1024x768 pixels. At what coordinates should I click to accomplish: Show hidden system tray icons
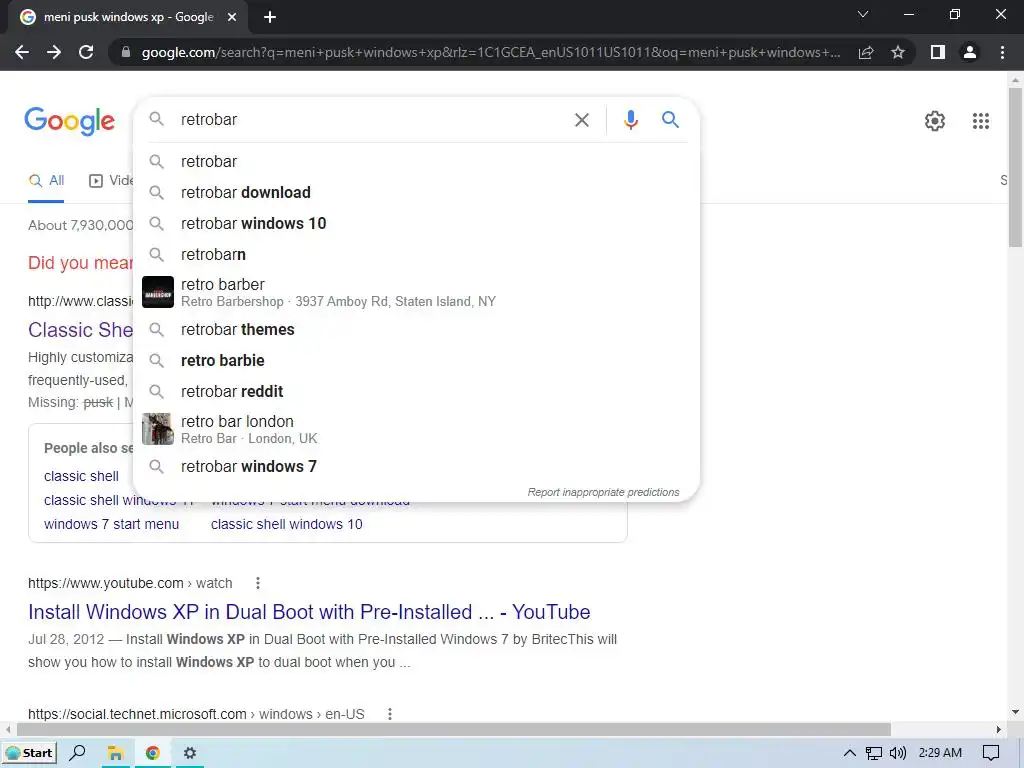(x=850, y=753)
